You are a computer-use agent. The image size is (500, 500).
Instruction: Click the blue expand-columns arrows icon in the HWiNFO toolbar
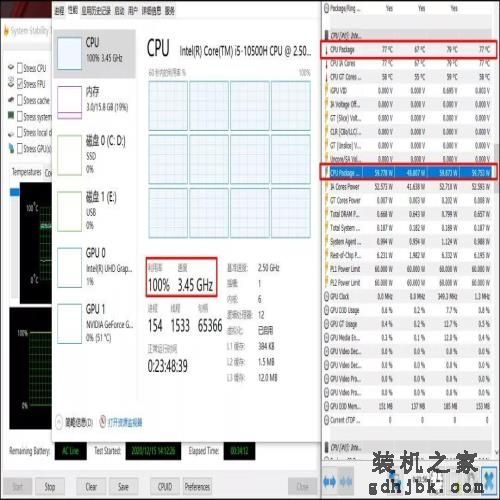tap(329, 481)
